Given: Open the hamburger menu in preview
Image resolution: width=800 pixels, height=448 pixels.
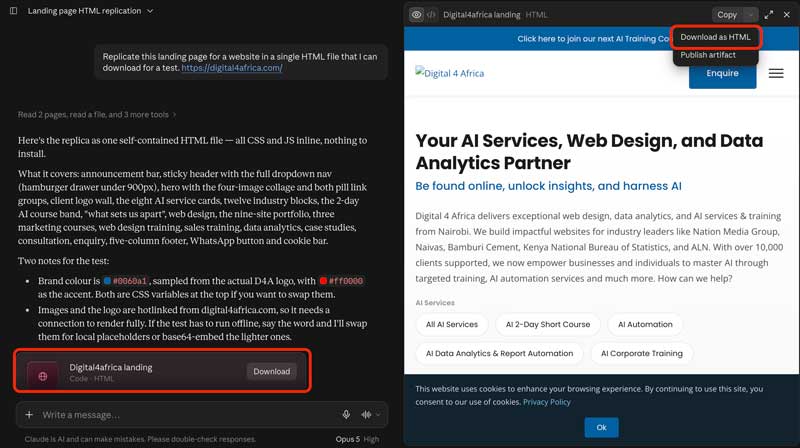Looking at the screenshot, I should [x=776, y=73].
